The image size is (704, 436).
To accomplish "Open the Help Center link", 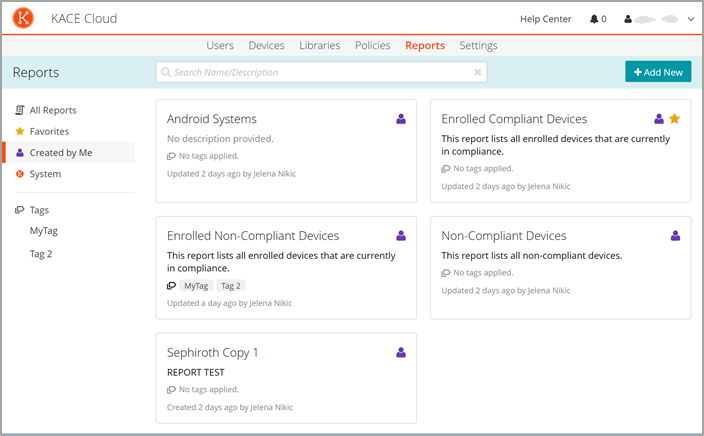I will (544, 19).
